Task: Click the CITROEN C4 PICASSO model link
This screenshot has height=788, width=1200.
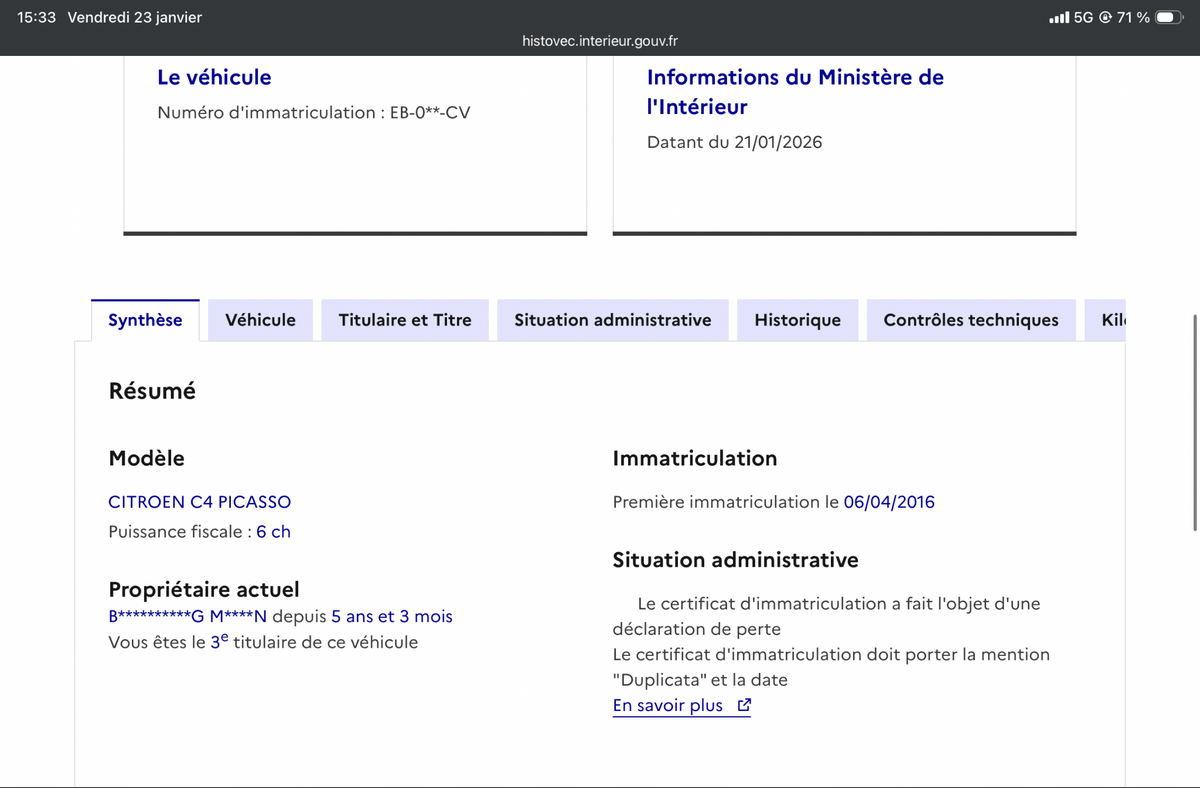Action: [200, 502]
